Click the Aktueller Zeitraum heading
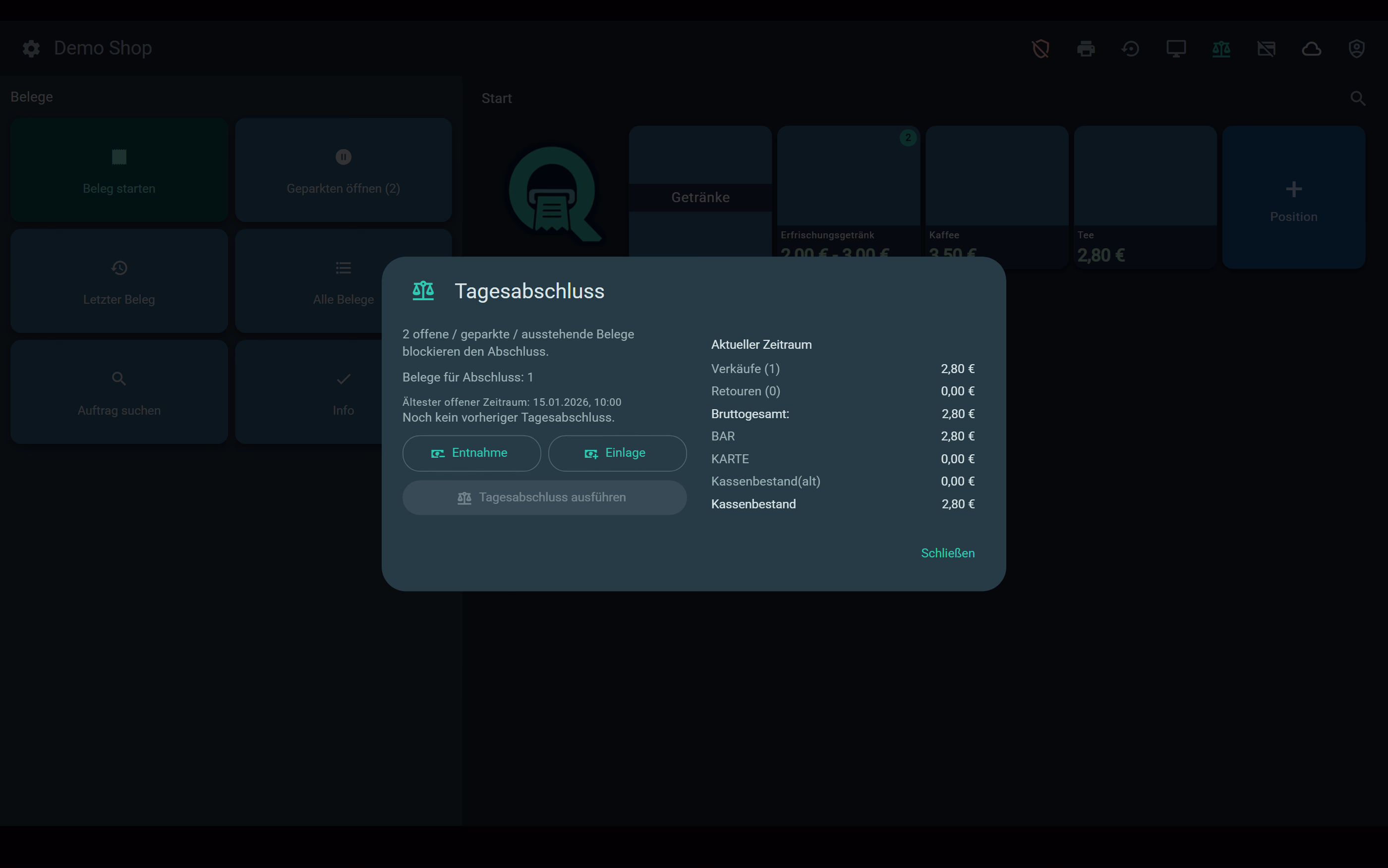1388x868 pixels. pyautogui.click(x=761, y=344)
